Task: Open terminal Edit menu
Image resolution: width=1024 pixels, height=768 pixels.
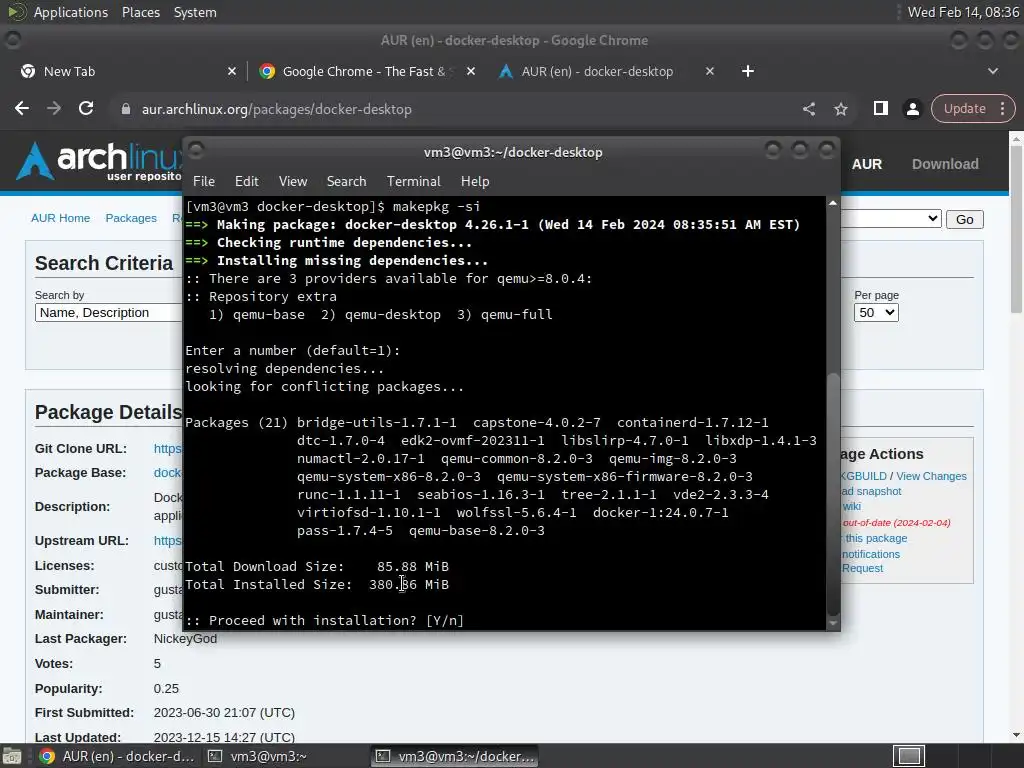Action: (x=246, y=181)
